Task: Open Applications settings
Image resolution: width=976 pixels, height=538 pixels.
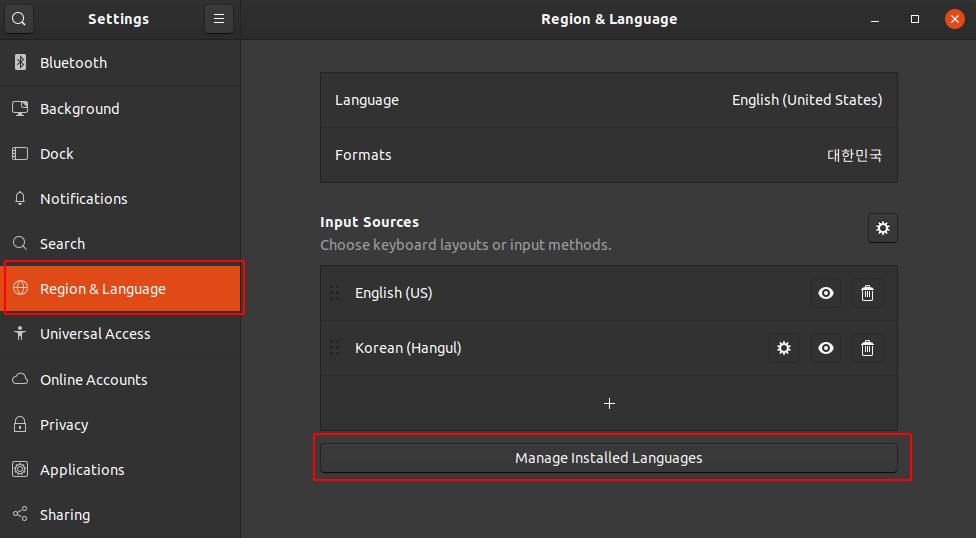Action: click(x=120, y=470)
